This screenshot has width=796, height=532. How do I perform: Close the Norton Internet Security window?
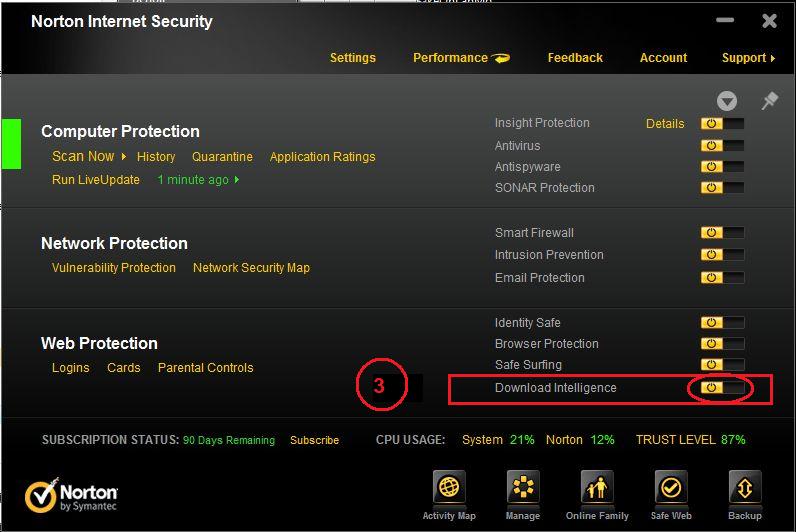[769, 21]
